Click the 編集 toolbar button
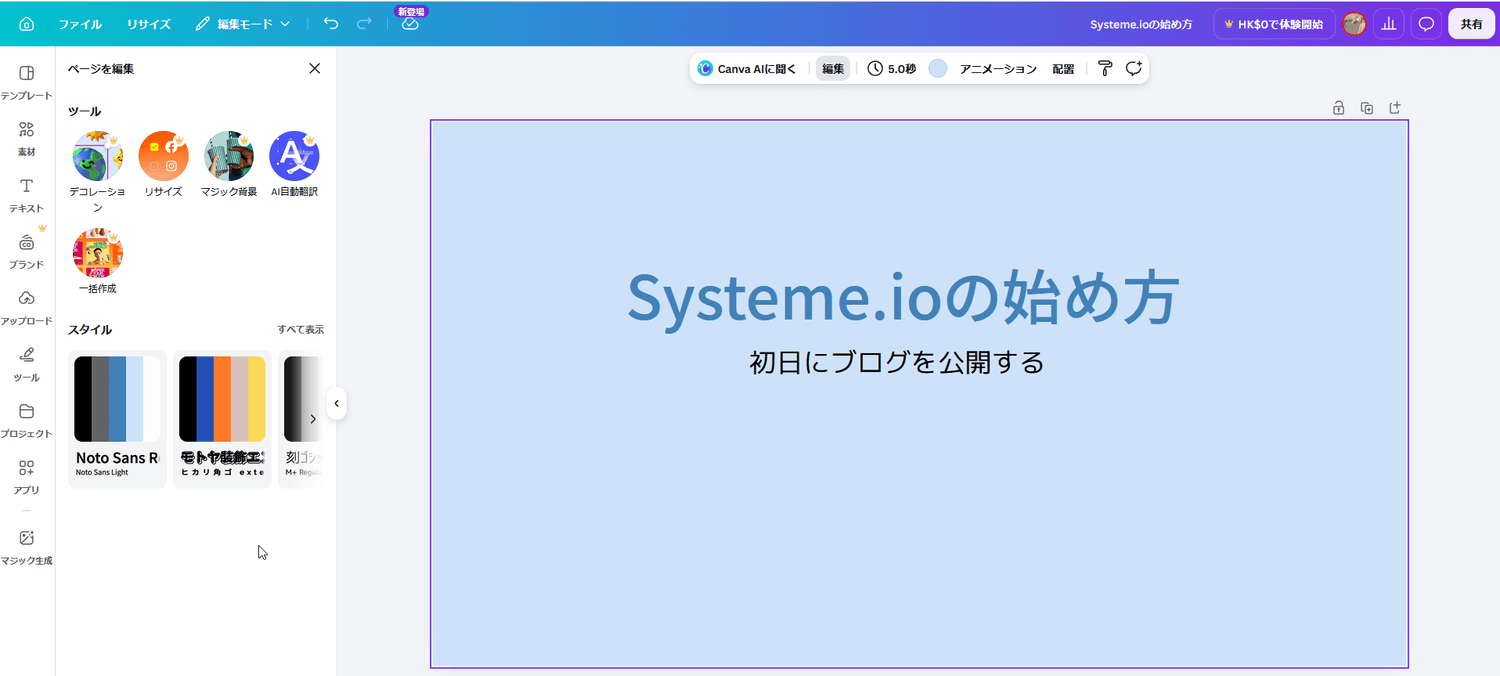1500x676 pixels. click(833, 69)
